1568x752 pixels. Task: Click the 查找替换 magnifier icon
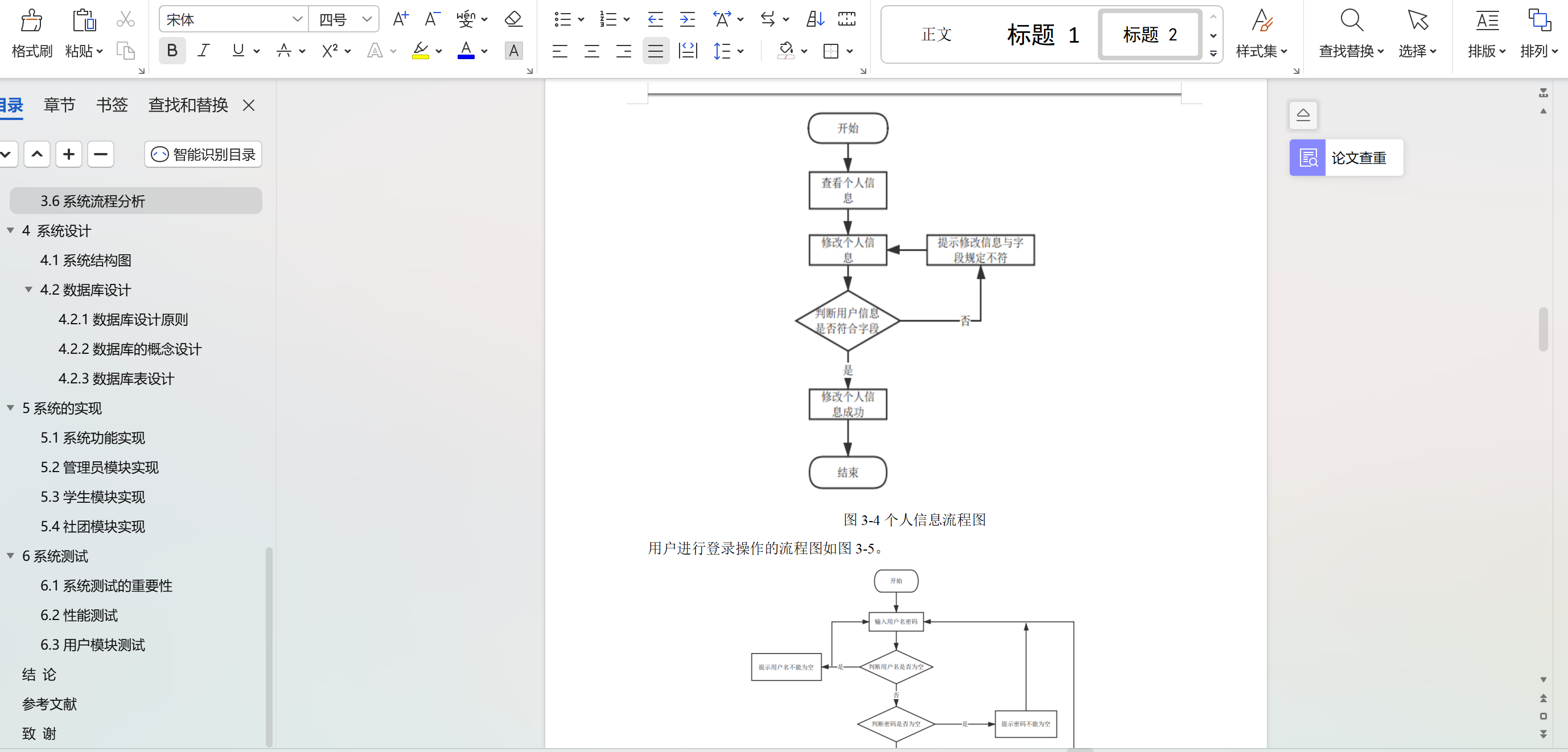pyautogui.click(x=1351, y=20)
